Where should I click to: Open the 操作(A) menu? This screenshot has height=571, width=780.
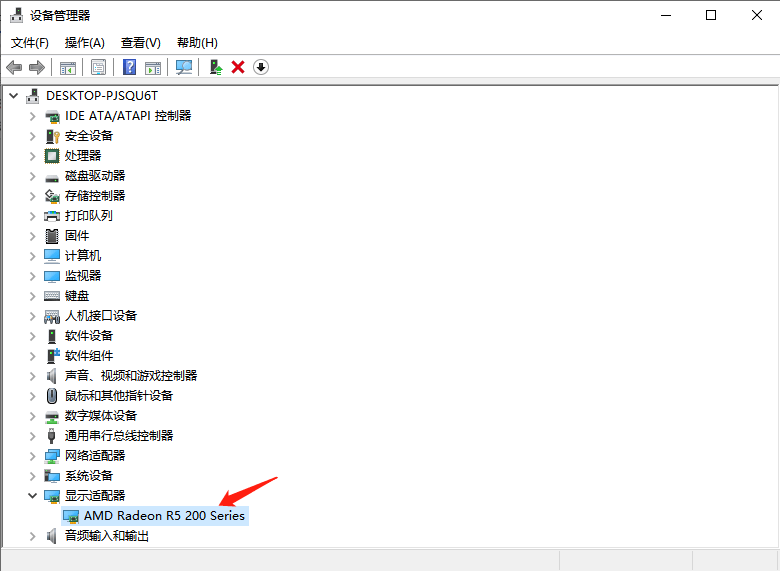tap(84, 42)
